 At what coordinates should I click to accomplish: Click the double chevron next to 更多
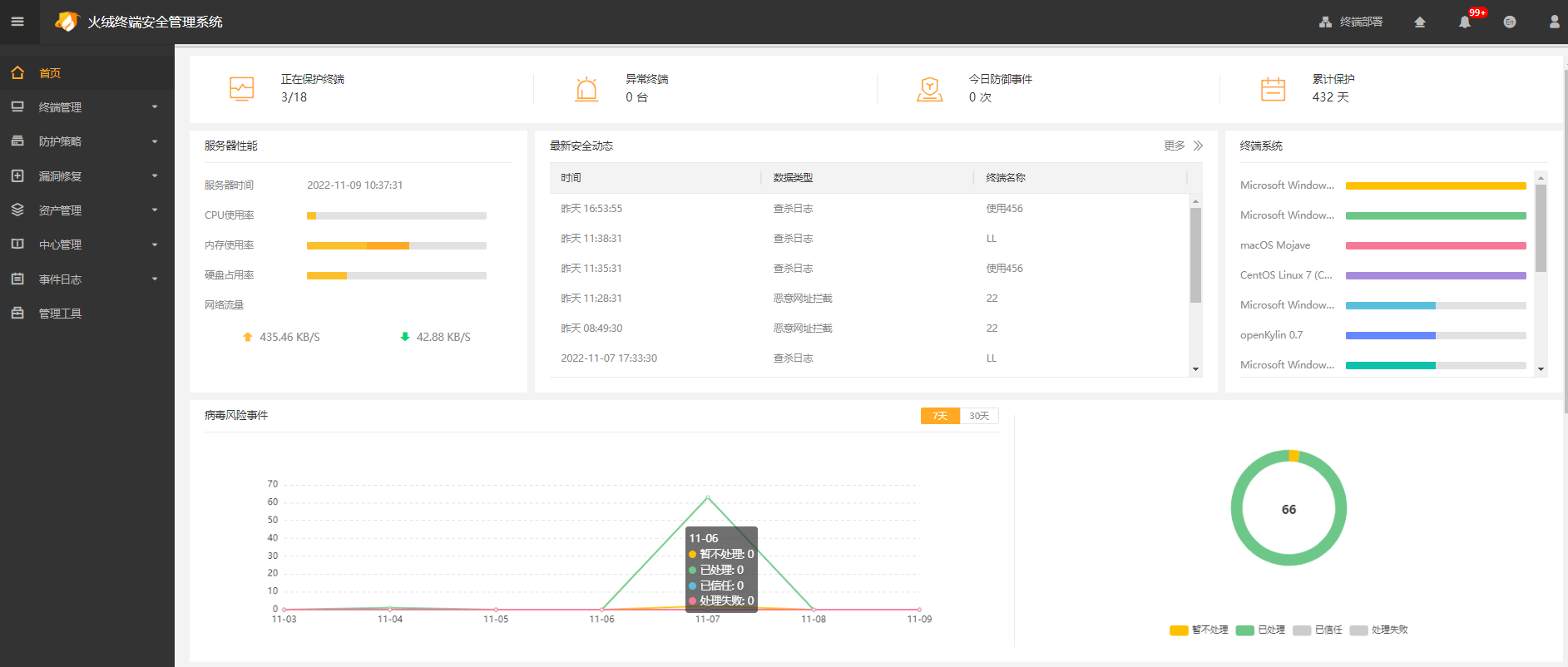(1198, 146)
